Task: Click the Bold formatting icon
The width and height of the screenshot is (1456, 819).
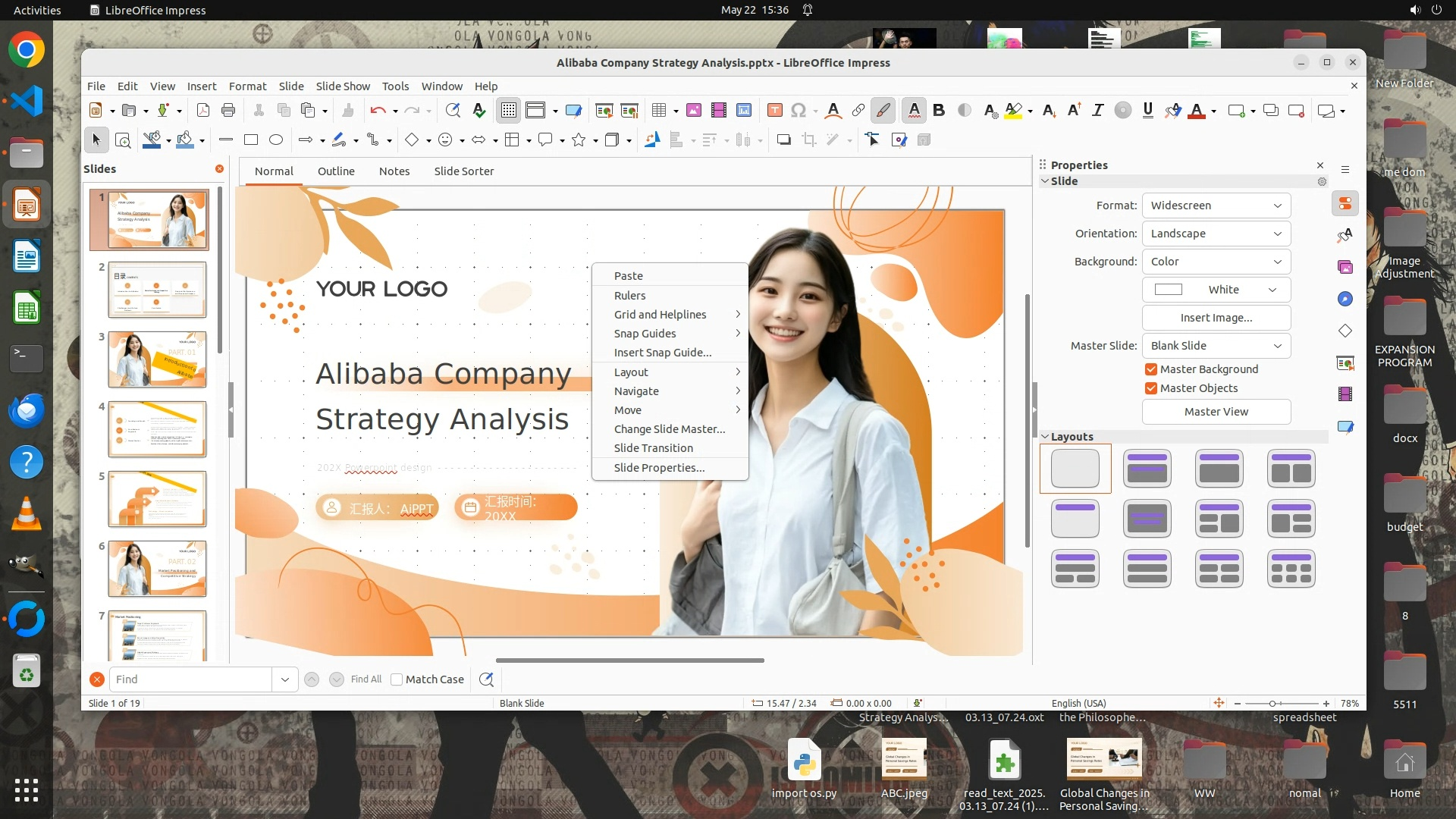Action: (x=939, y=111)
